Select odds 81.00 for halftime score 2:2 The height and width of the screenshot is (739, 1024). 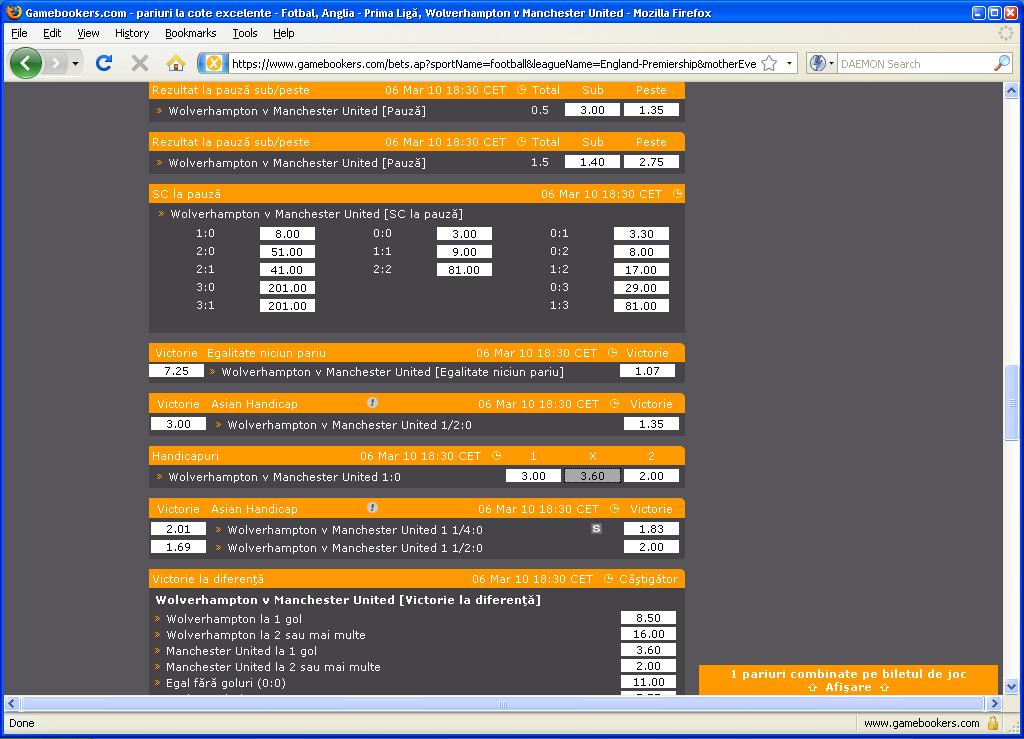tap(464, 270)
